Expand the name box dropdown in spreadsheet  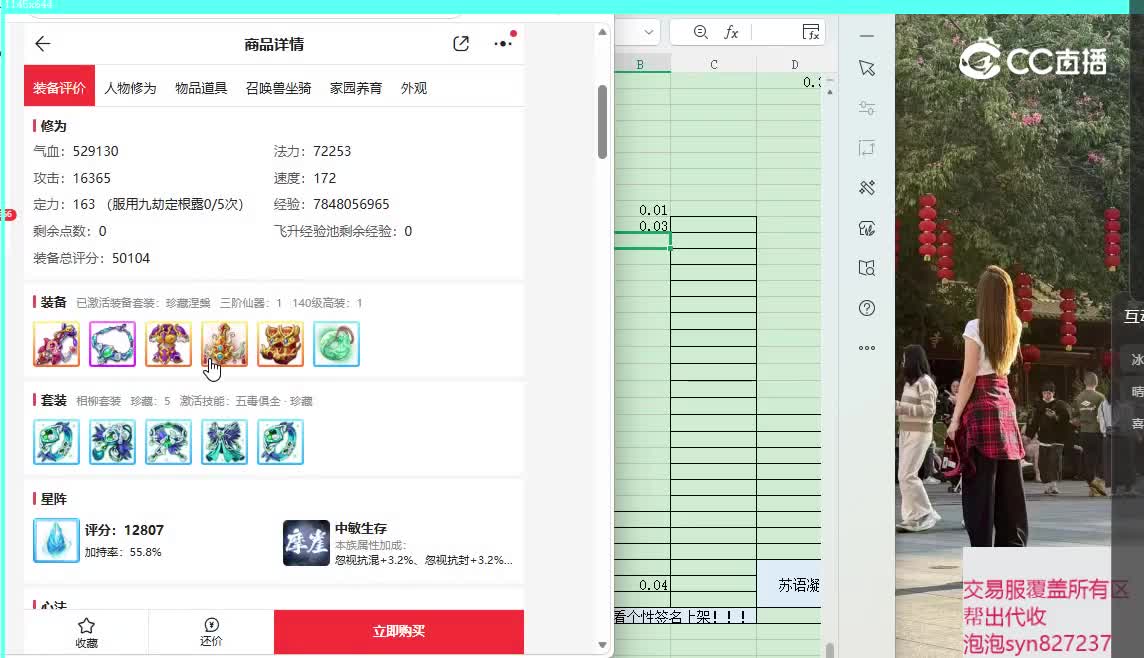649,32
